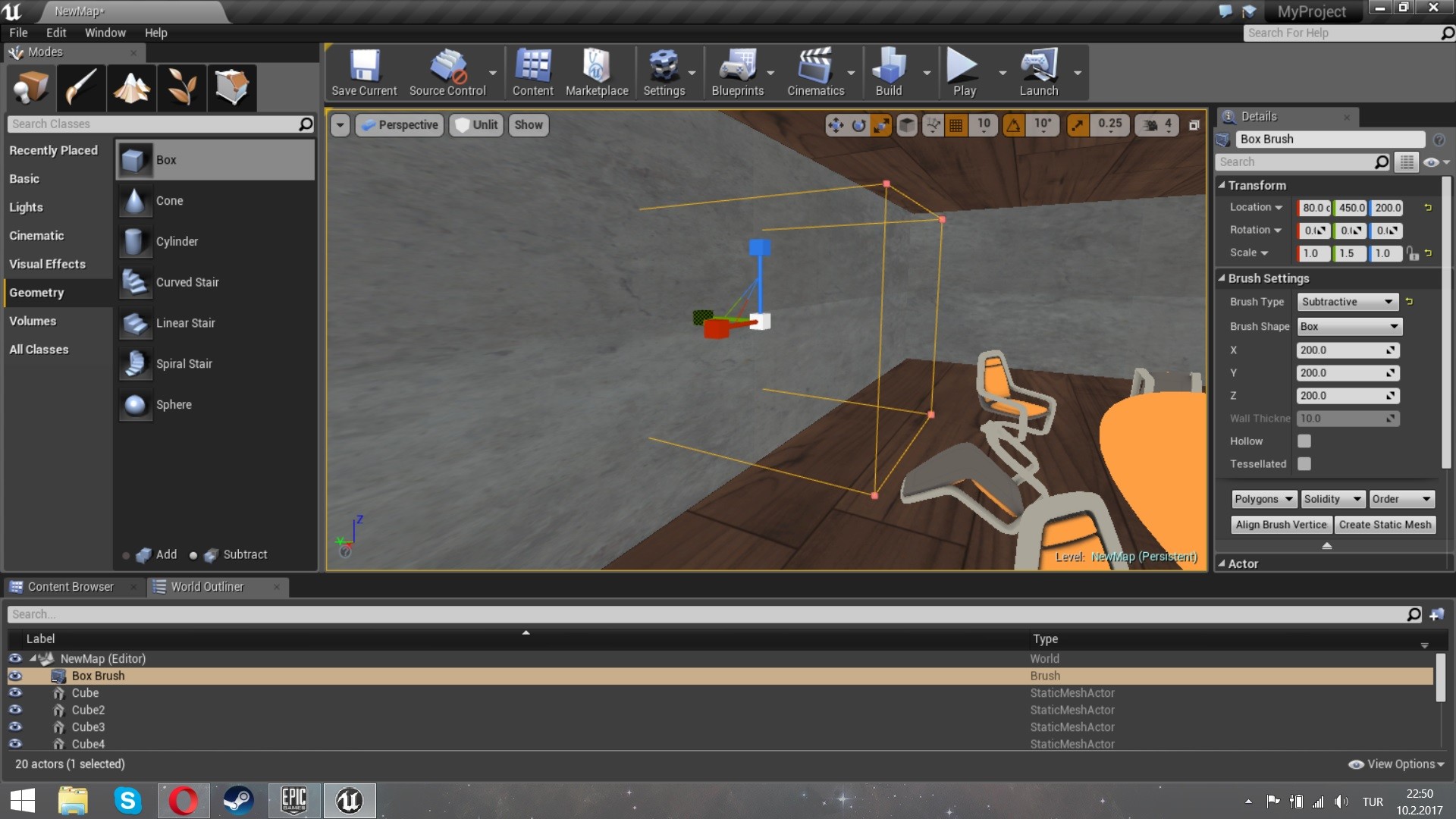The image size is (1456, 819).
Task: Select the Volumes category
Action: tap(33, 322)
